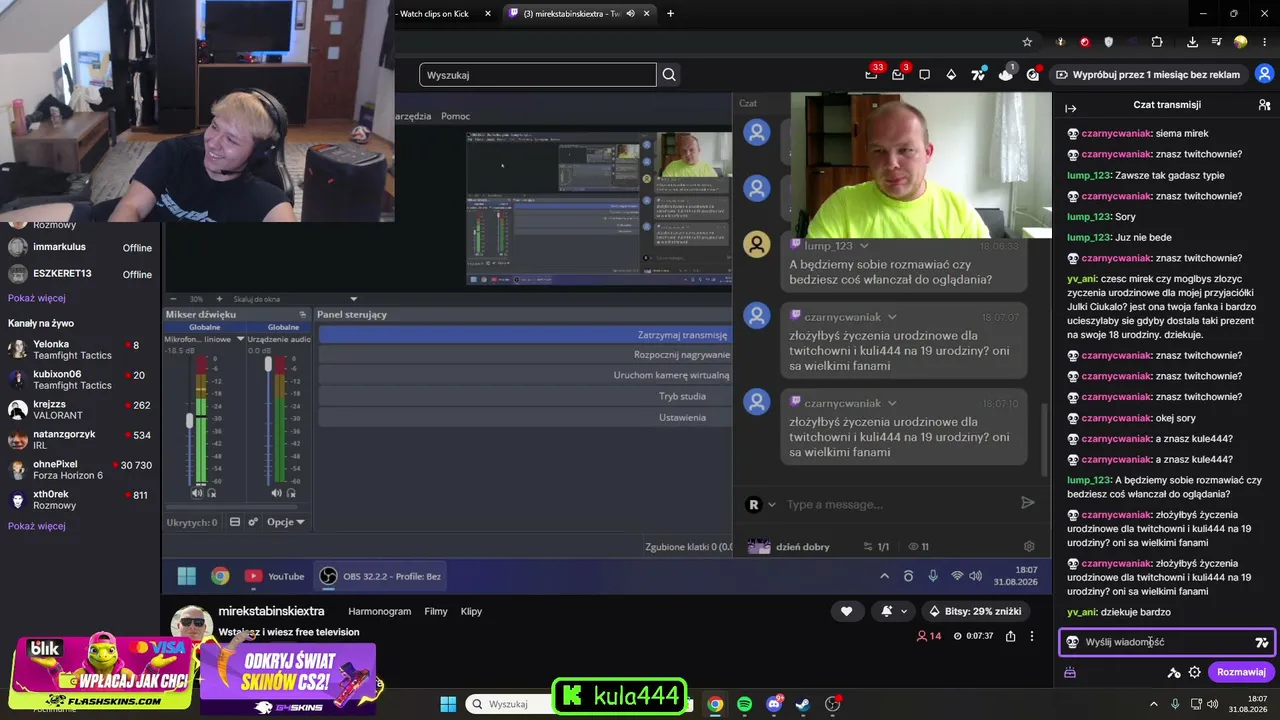This screenshot has width=1280, height=720.
Task: Open the 7TV icon in Twitch top bar
Action: 978,75
